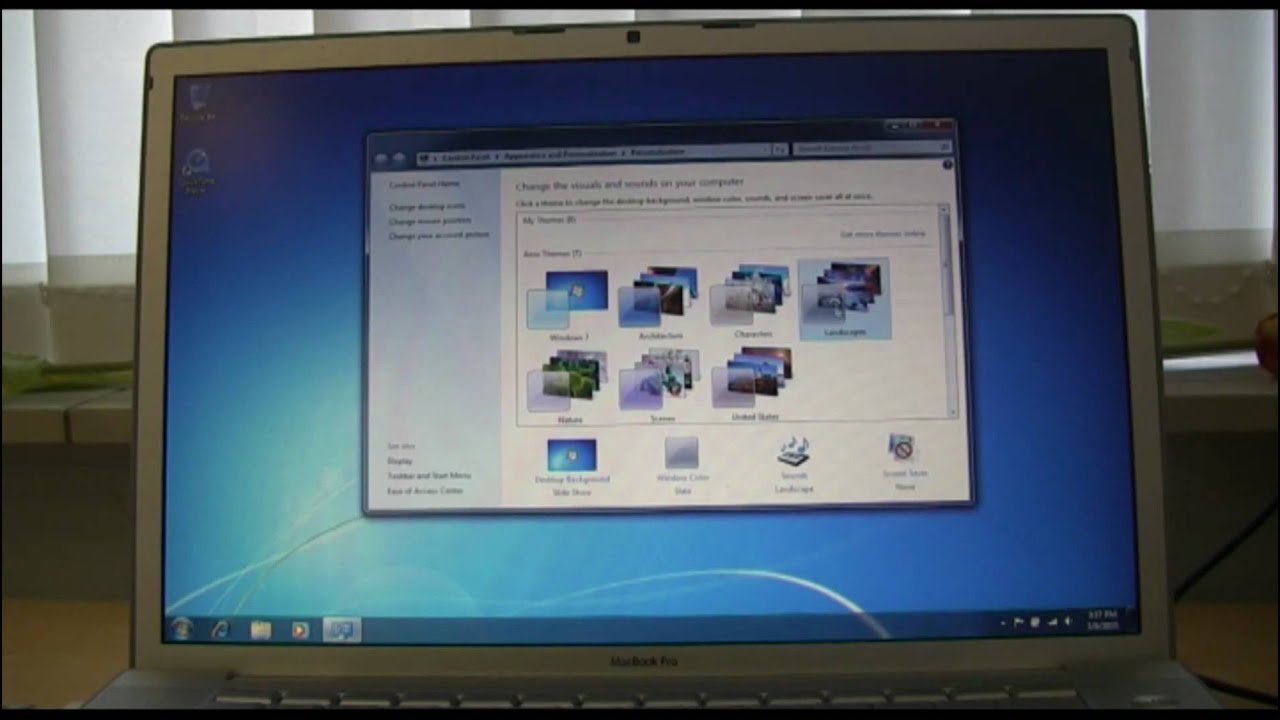Open Change mouse pointers link
1280x720 pixels.
(429, 221)
